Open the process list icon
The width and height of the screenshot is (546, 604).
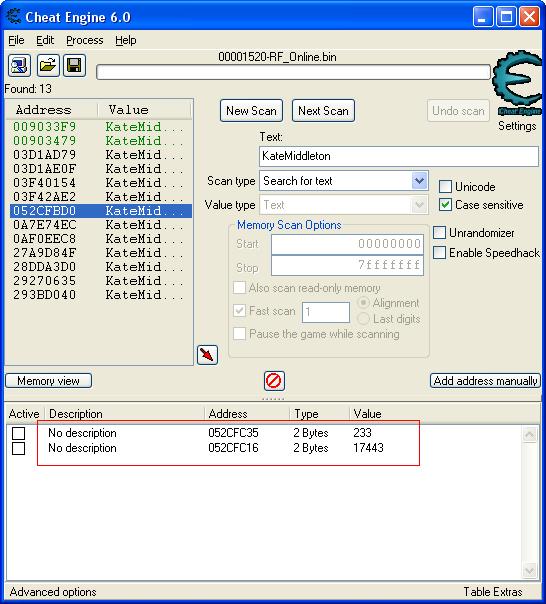pos(19,65)
